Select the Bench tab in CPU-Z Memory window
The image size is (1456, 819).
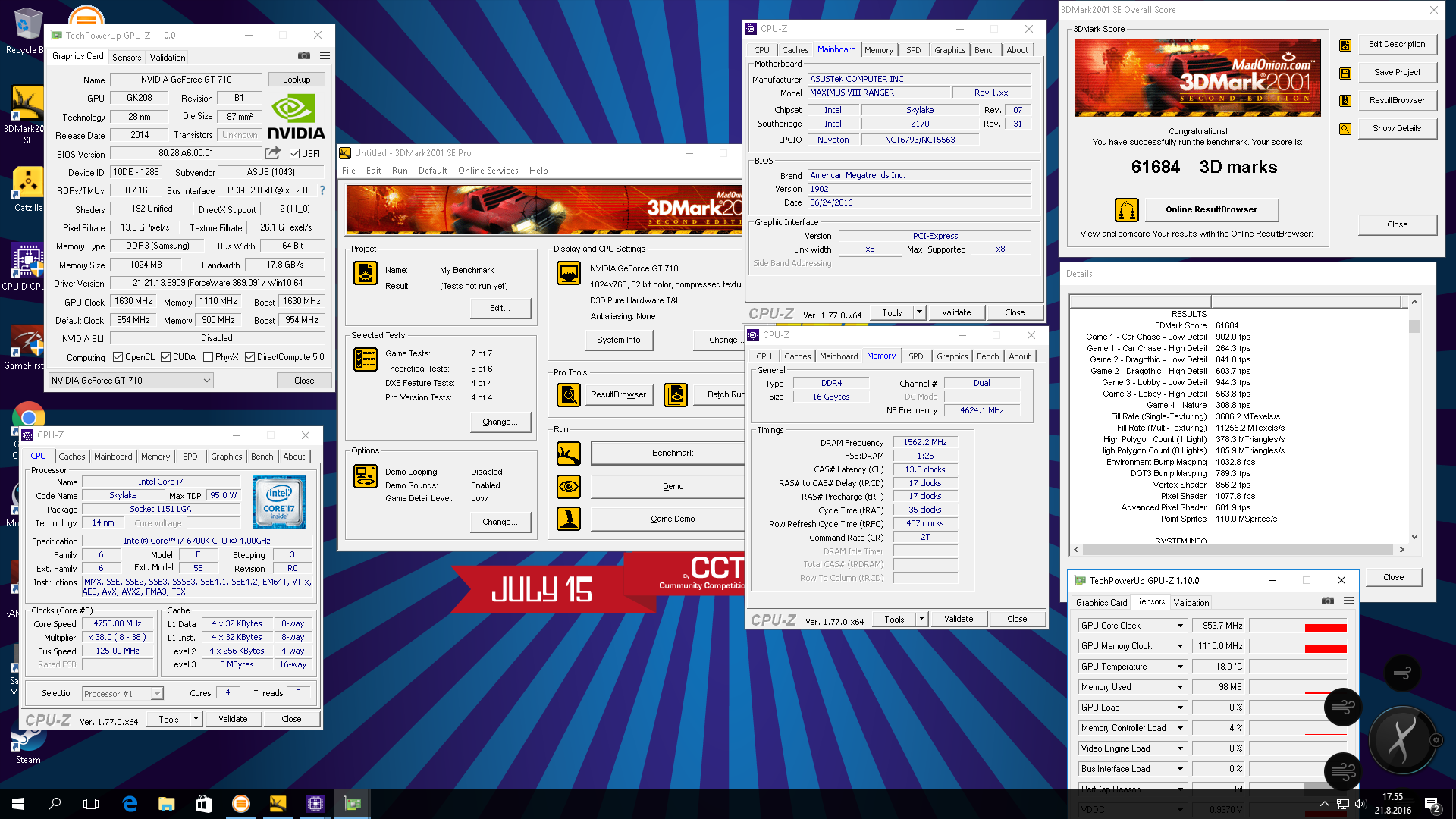987,356
